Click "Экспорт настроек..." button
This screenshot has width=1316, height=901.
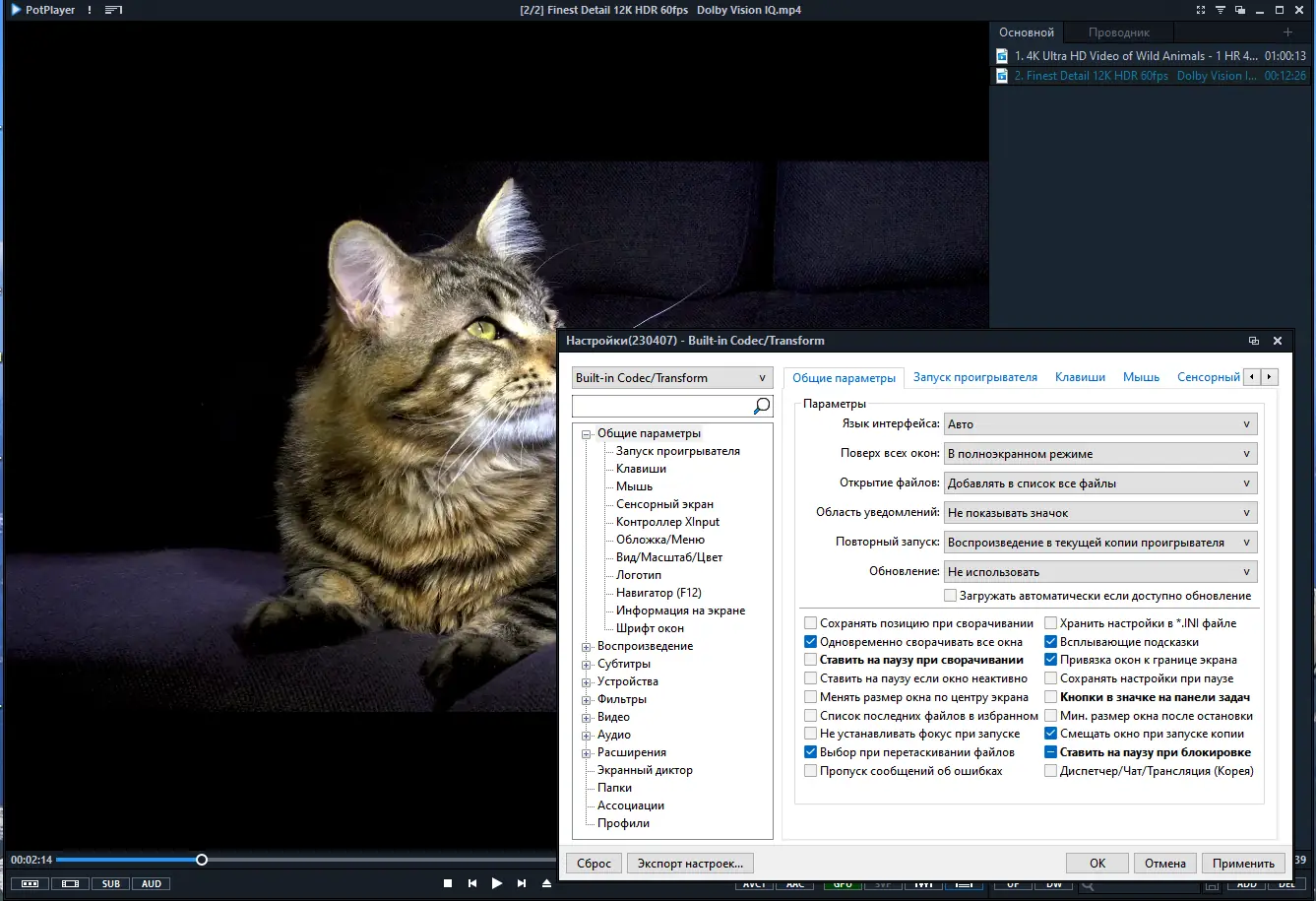tap(690, 864)
